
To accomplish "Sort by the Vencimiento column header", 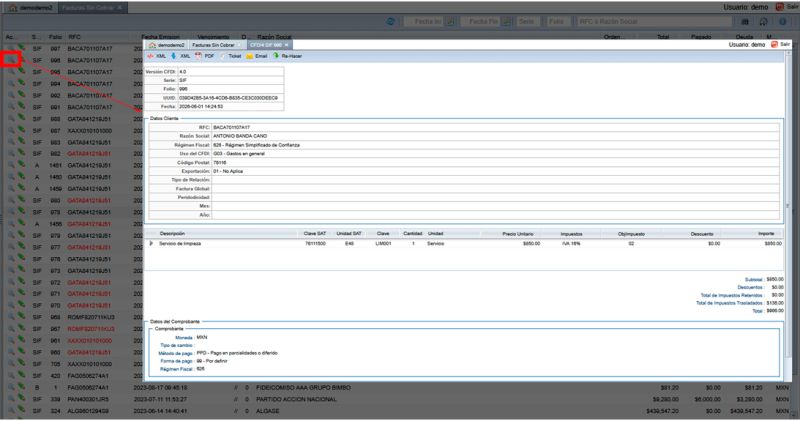I will tap(213, 37).
